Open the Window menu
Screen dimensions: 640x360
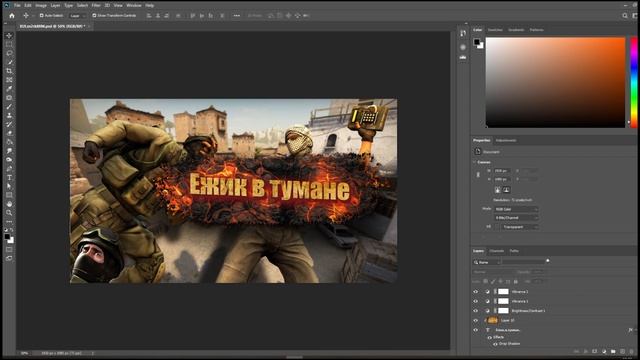(133, 5)
